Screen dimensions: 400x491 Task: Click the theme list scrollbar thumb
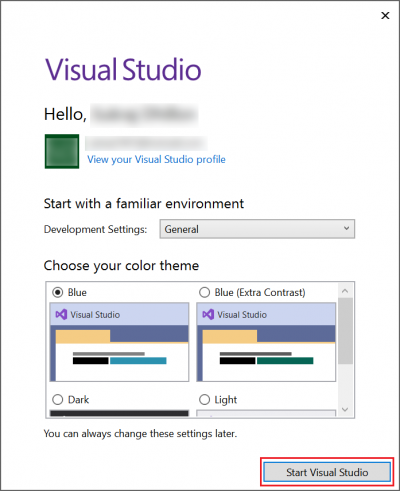pyautogui.click(x=345, y=331)
